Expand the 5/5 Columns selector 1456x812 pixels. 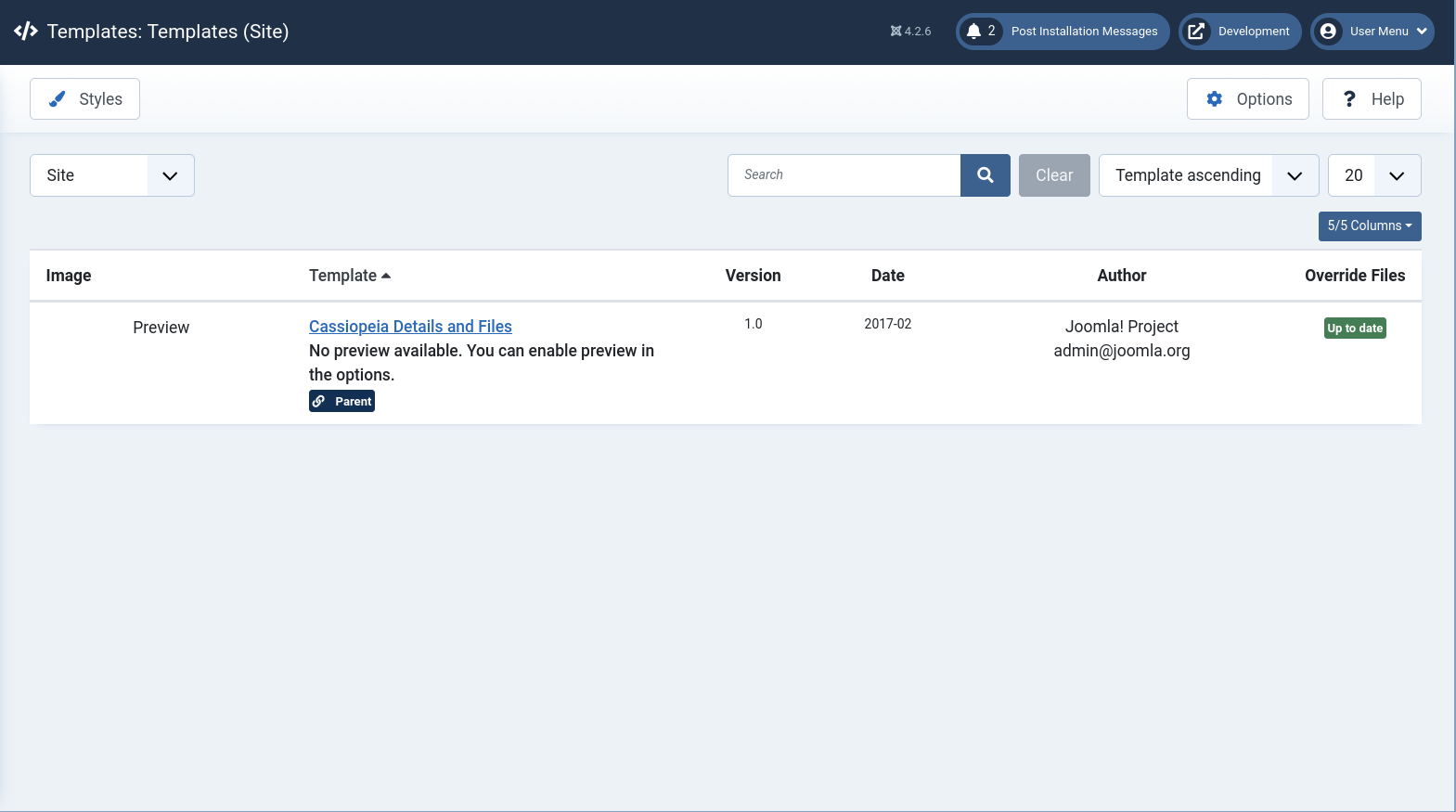1369,226
